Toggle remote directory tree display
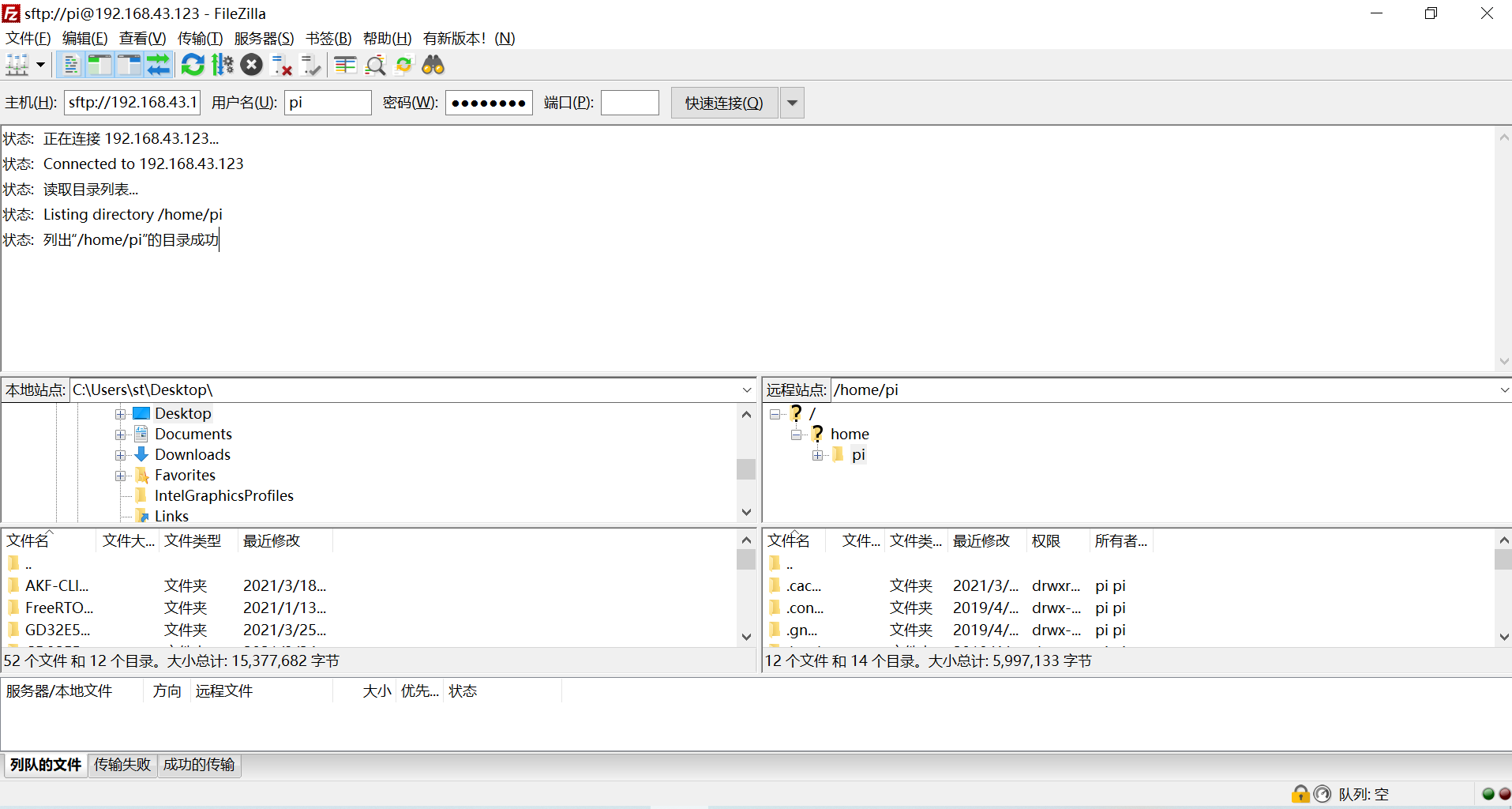Viewport: 1512px width, 809px height. coord(129,65)
